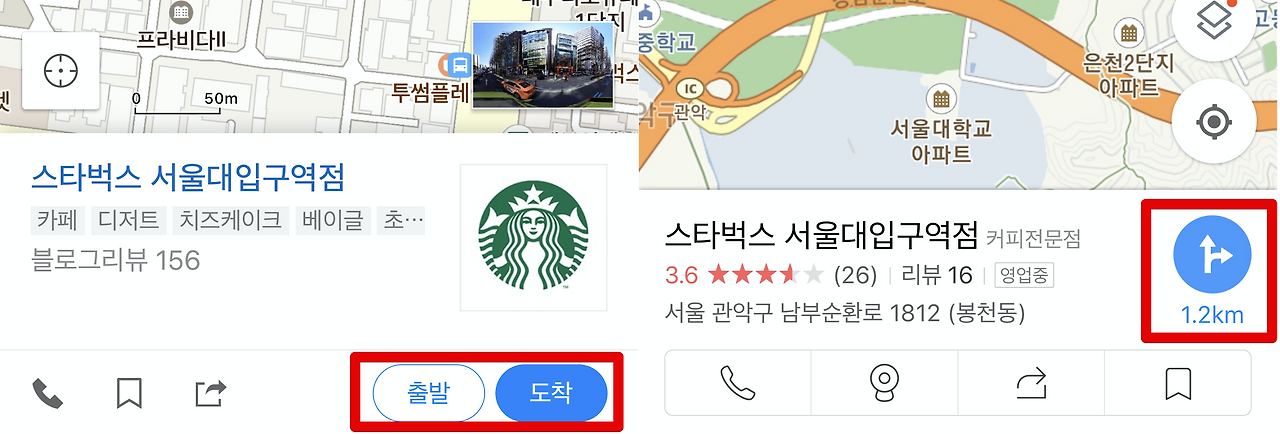Screen dimensions: 1280x434
Task: Select the 베이글 tag
Action: point(332,220)
